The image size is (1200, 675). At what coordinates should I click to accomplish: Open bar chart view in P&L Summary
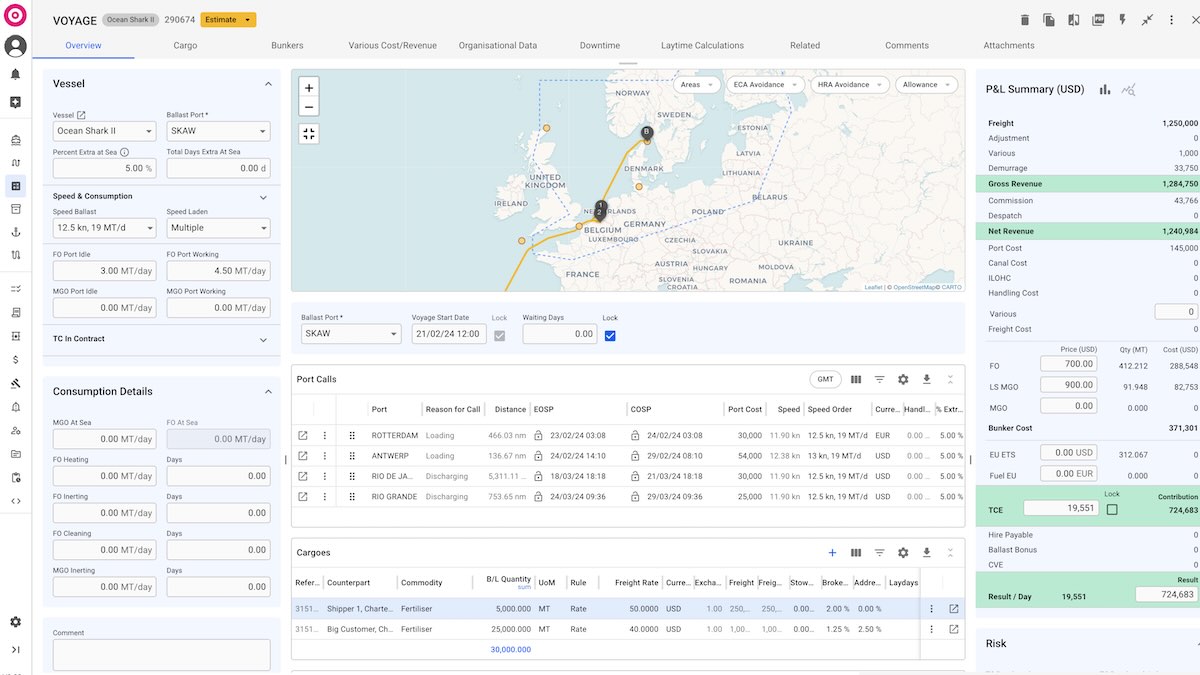click(x=1105, y=89)
